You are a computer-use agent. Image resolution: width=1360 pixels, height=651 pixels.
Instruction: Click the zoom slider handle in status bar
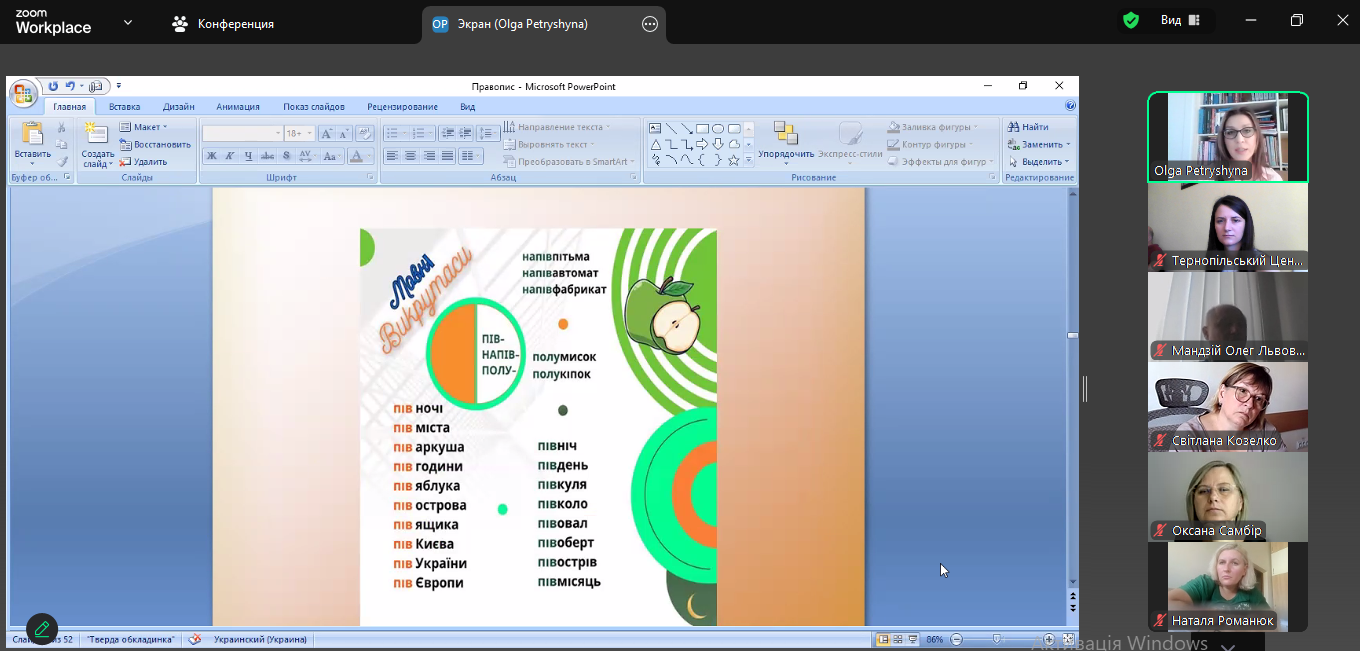(x=997, y=639)
